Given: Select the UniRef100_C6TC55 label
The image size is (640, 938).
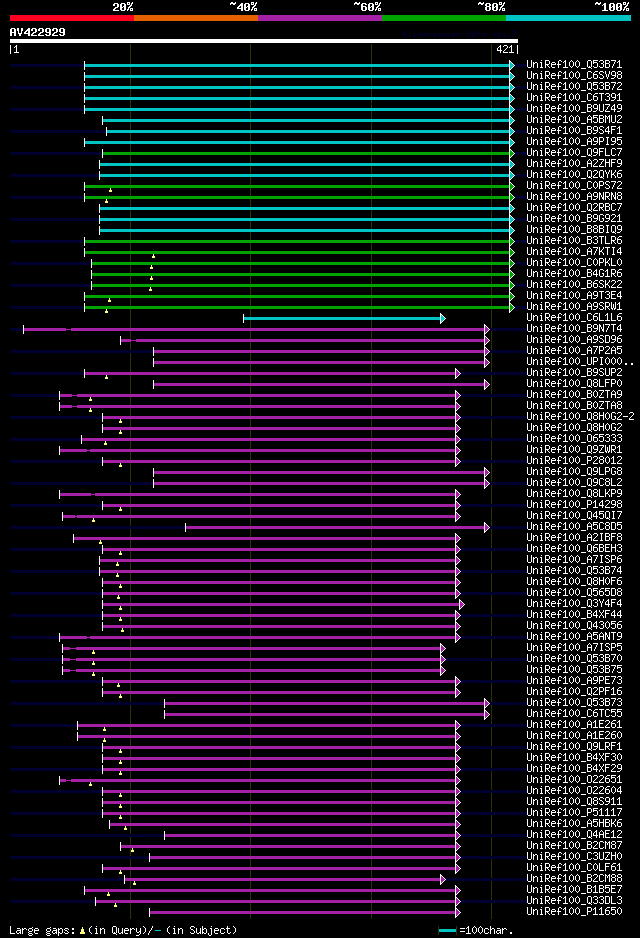Looking at the screenshot, I should click(x=574, y=713).
